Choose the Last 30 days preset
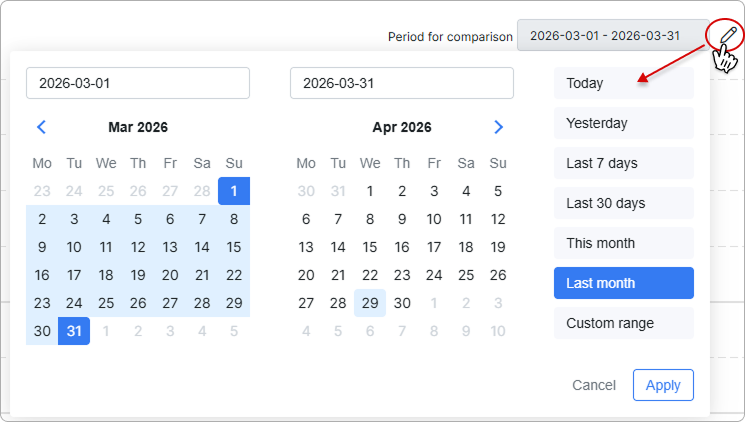 624,203
